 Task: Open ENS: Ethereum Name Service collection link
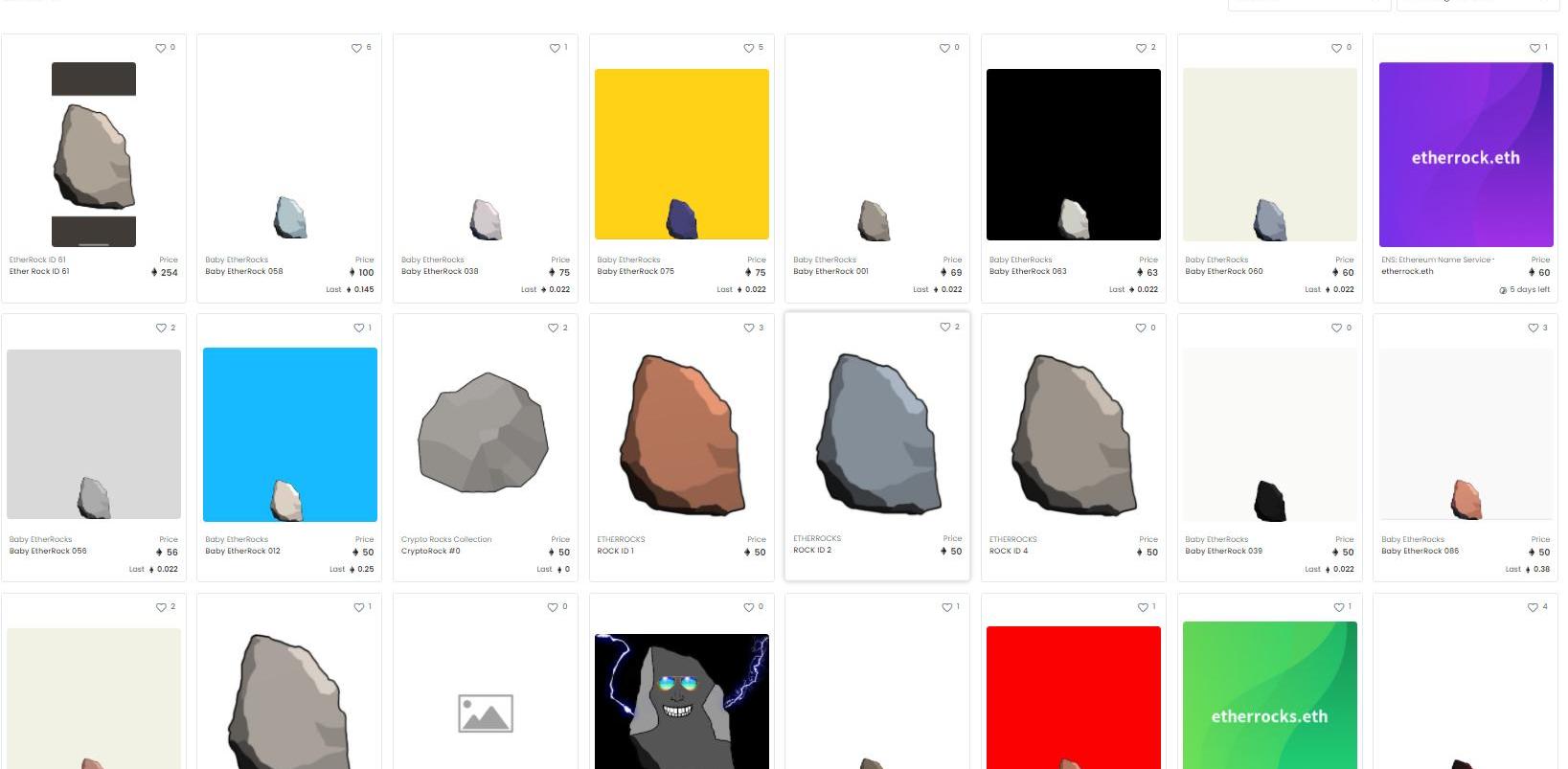[x=1437, y=260]
